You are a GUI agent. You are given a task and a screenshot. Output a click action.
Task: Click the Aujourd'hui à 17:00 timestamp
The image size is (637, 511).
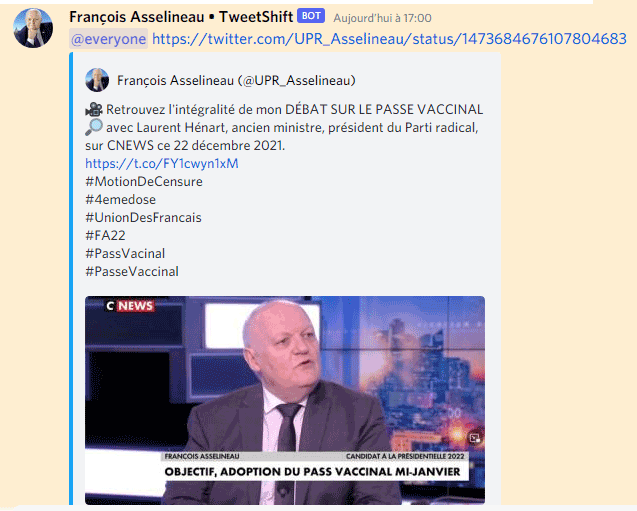coord(382,18)
